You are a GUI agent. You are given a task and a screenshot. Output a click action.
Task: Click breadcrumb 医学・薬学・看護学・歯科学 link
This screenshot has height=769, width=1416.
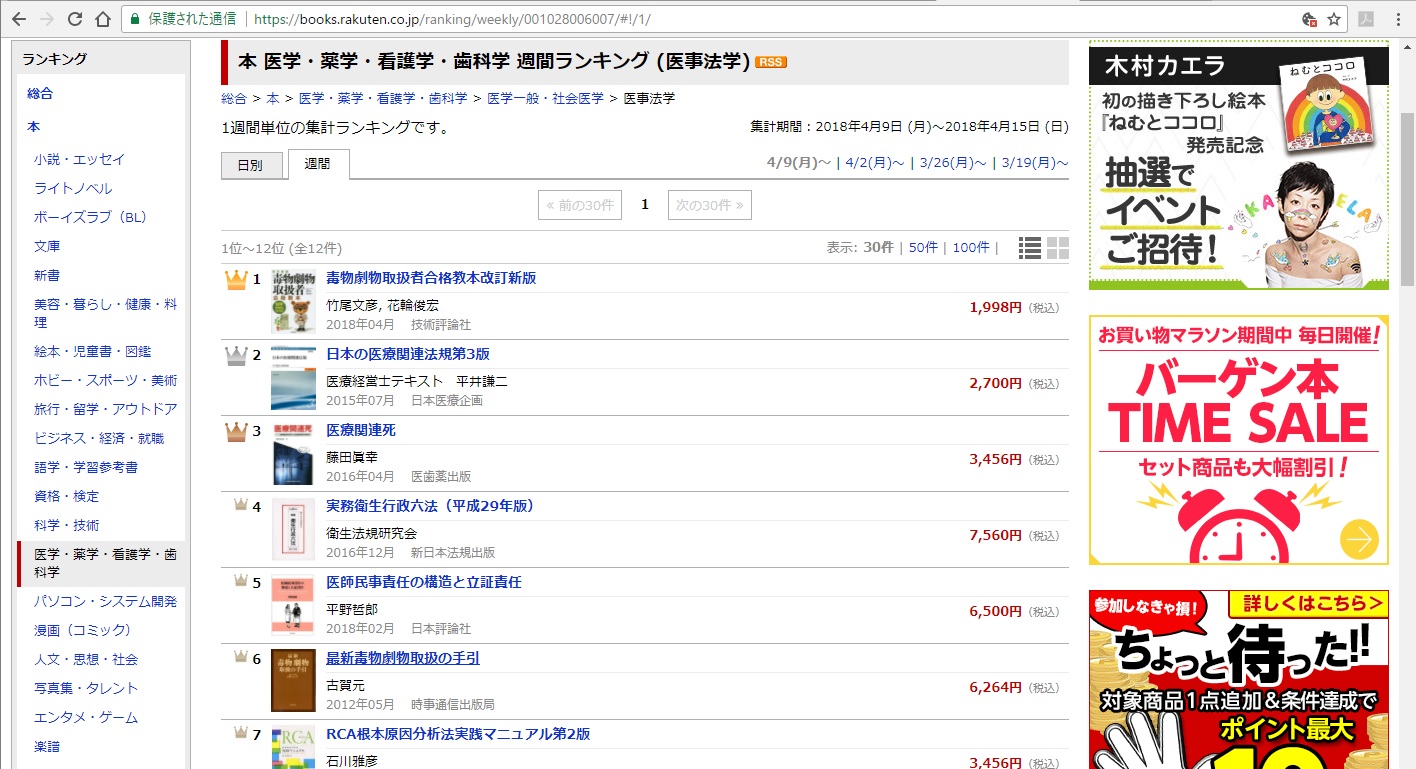[x=383, y=98]
